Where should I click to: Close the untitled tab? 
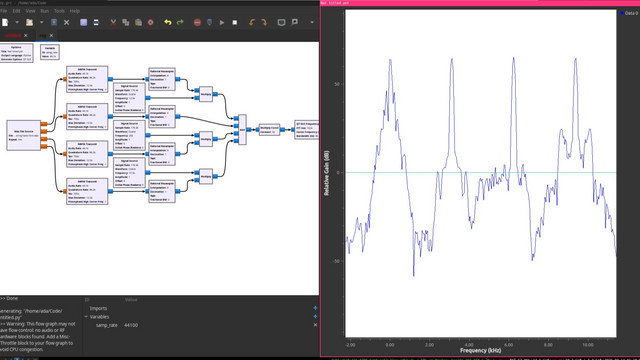click(x=26, y=36)
